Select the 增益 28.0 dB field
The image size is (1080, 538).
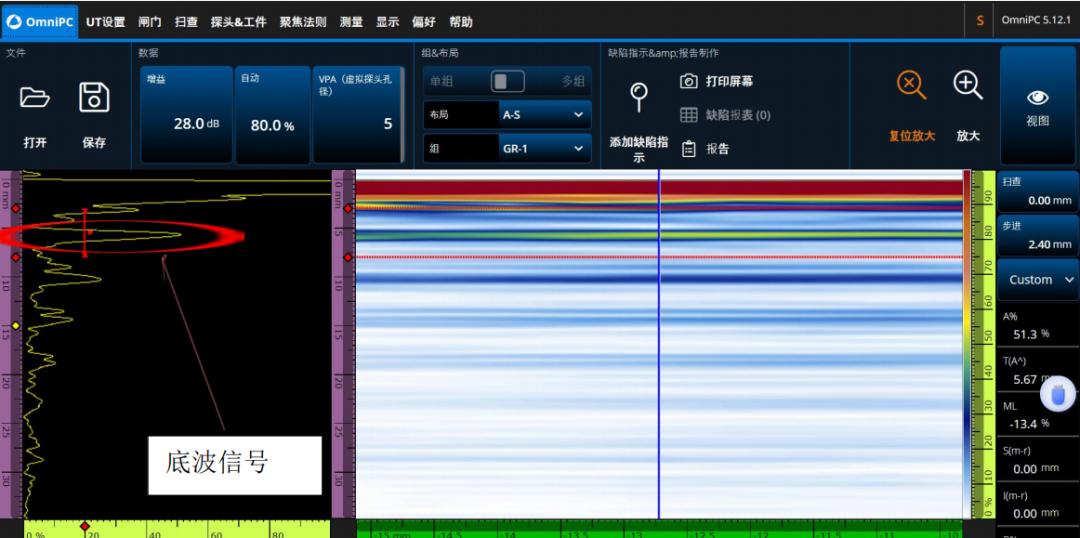187,115
